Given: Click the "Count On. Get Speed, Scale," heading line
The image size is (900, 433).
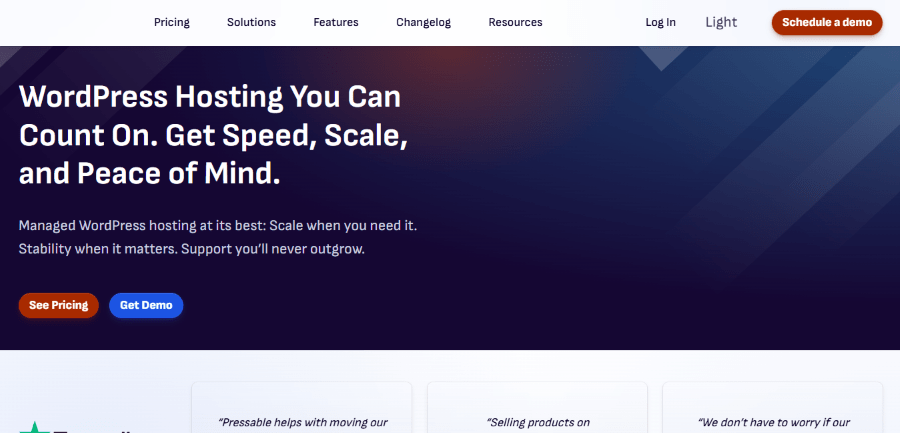Looking at the screenshot, I should click(x=213, y=135).
